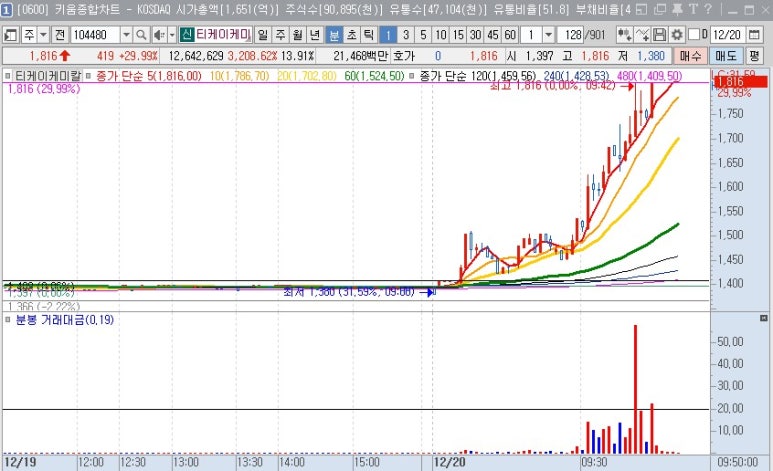The height and width of the screenshot is (471, 773).
Task: Click the speaker sound alert icon
Action: coord(160,35)
